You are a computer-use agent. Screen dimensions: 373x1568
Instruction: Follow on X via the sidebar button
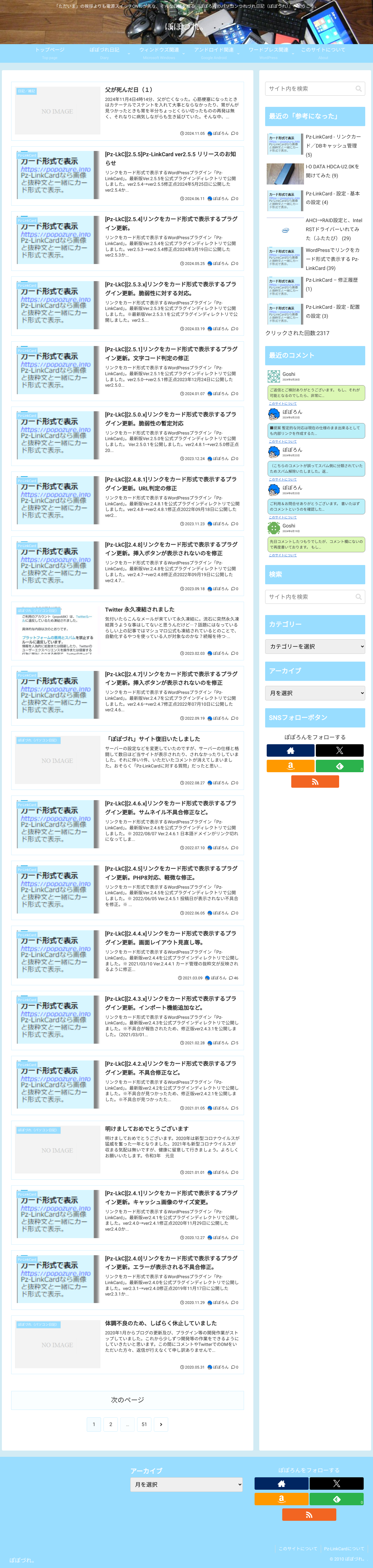click(x=339, y=750)
